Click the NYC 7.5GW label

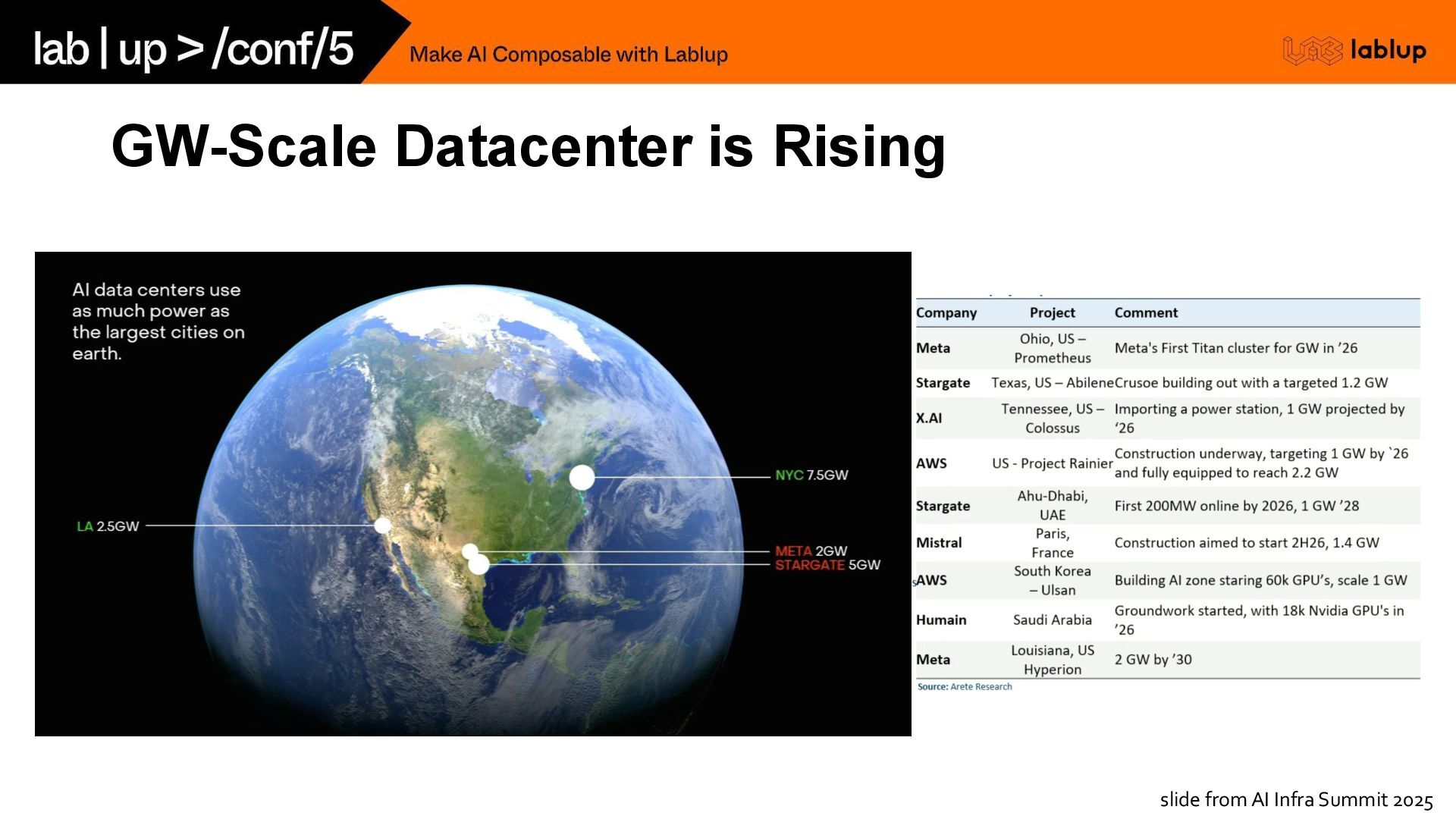(811, 475)
